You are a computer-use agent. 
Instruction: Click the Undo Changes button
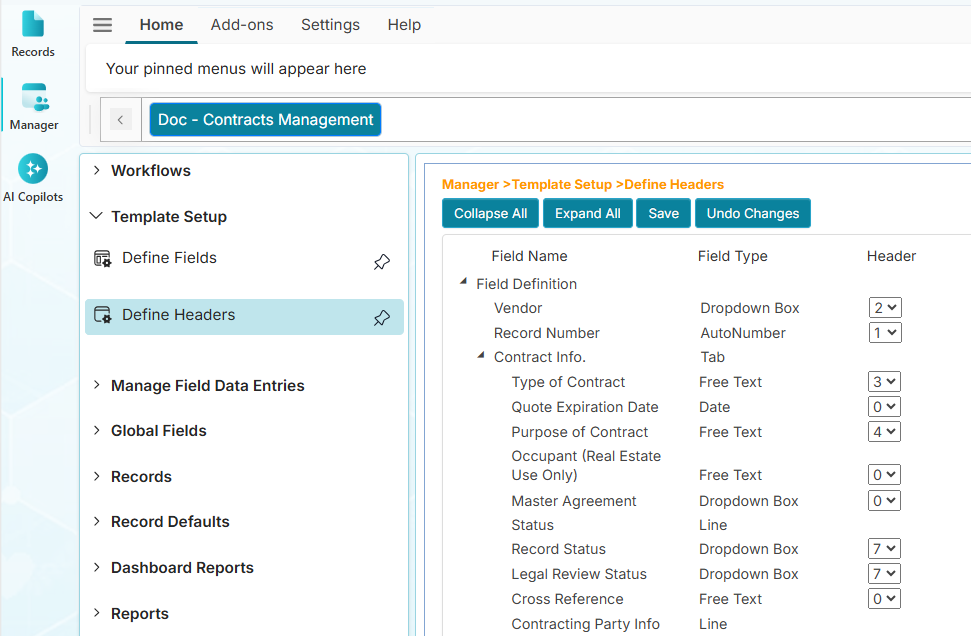point(752,213)
